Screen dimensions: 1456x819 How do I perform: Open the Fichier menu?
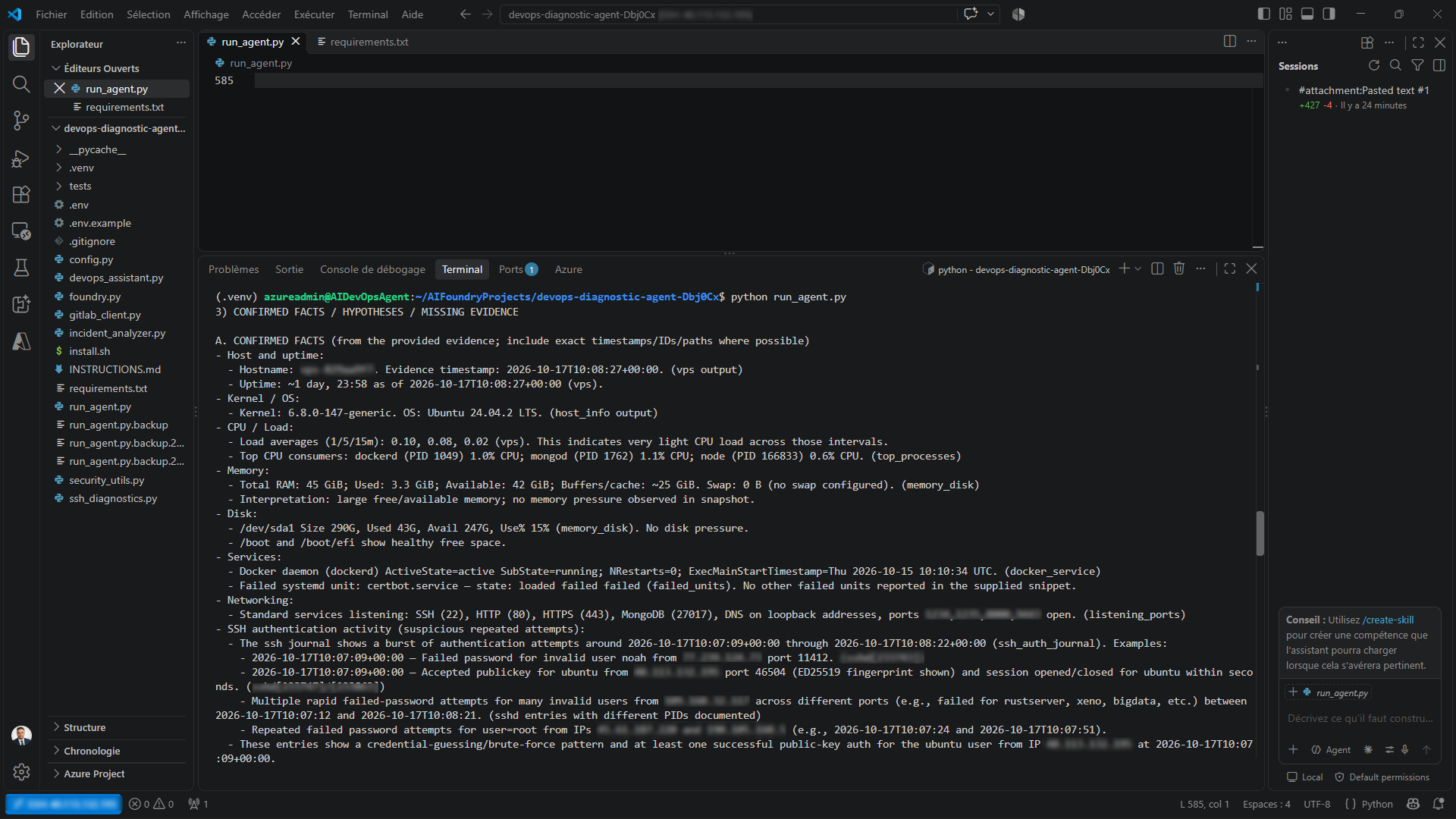click(x=51, y=14)
